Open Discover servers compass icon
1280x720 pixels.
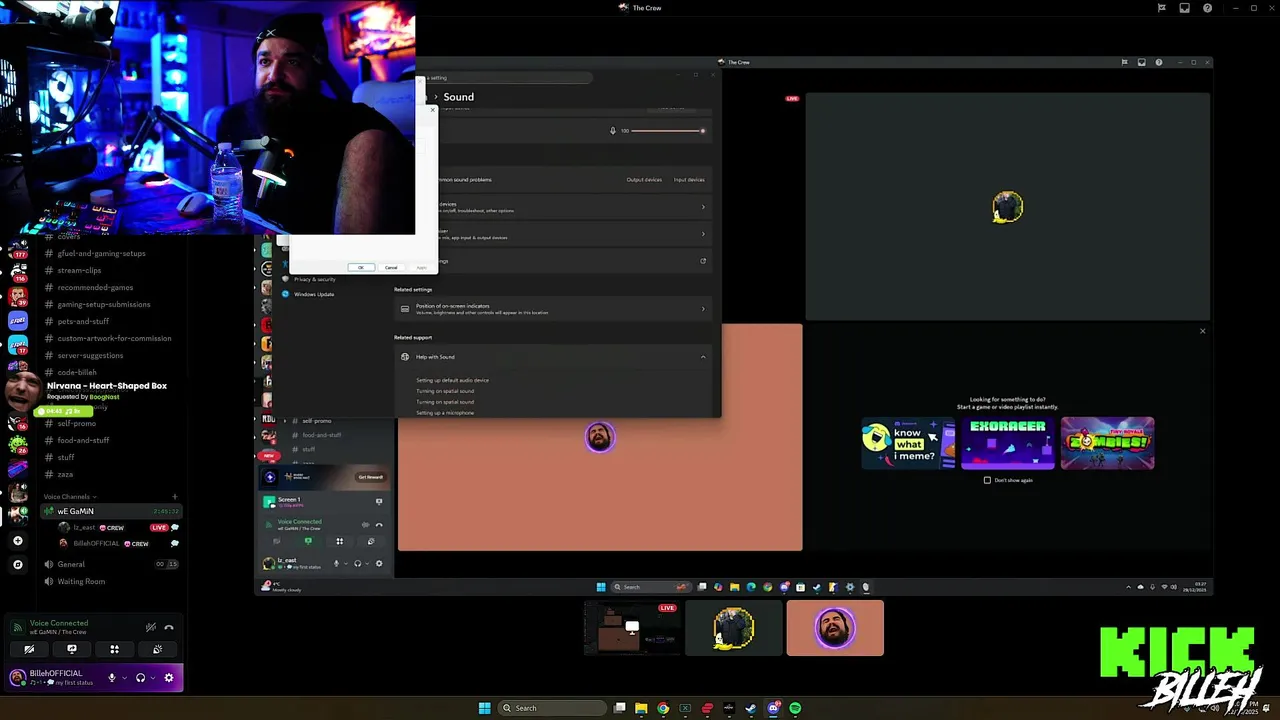17,564
